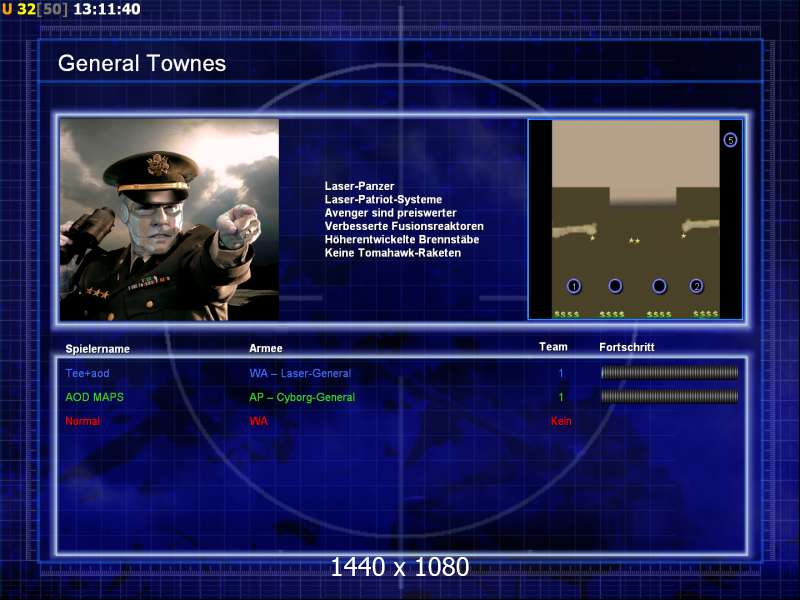
Task: Select player name Tee+aod
Action: coord(87,373)
